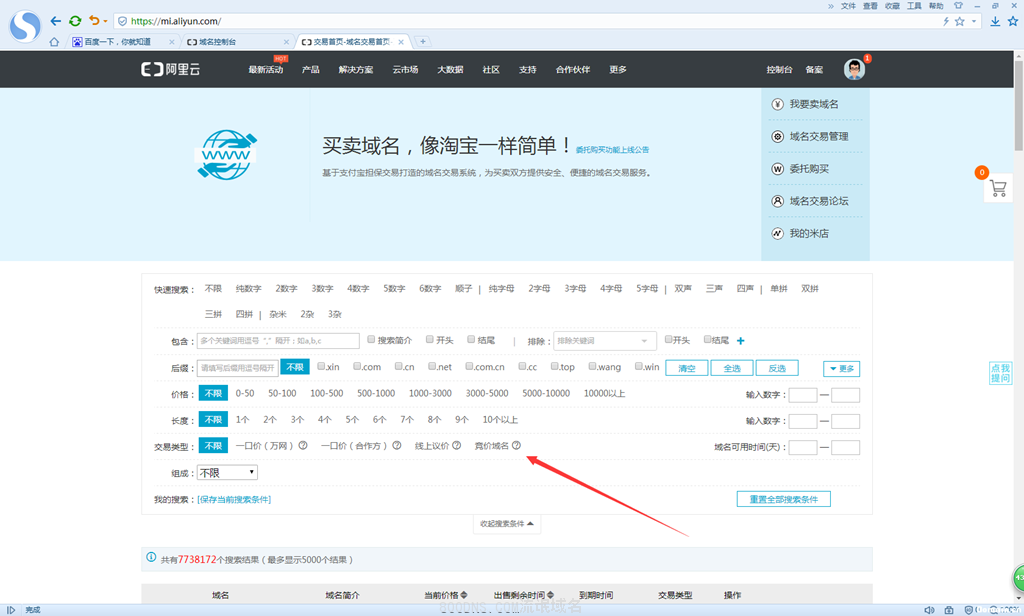Open the 解决方案 navigation menu
The height and width of the screenshot is (616, 1024).
356,70
